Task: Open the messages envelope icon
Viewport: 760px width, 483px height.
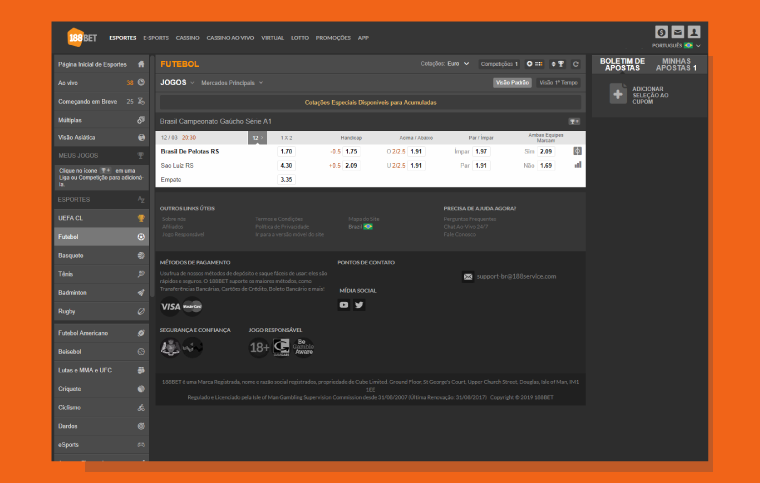Action: tap(678, 32)
